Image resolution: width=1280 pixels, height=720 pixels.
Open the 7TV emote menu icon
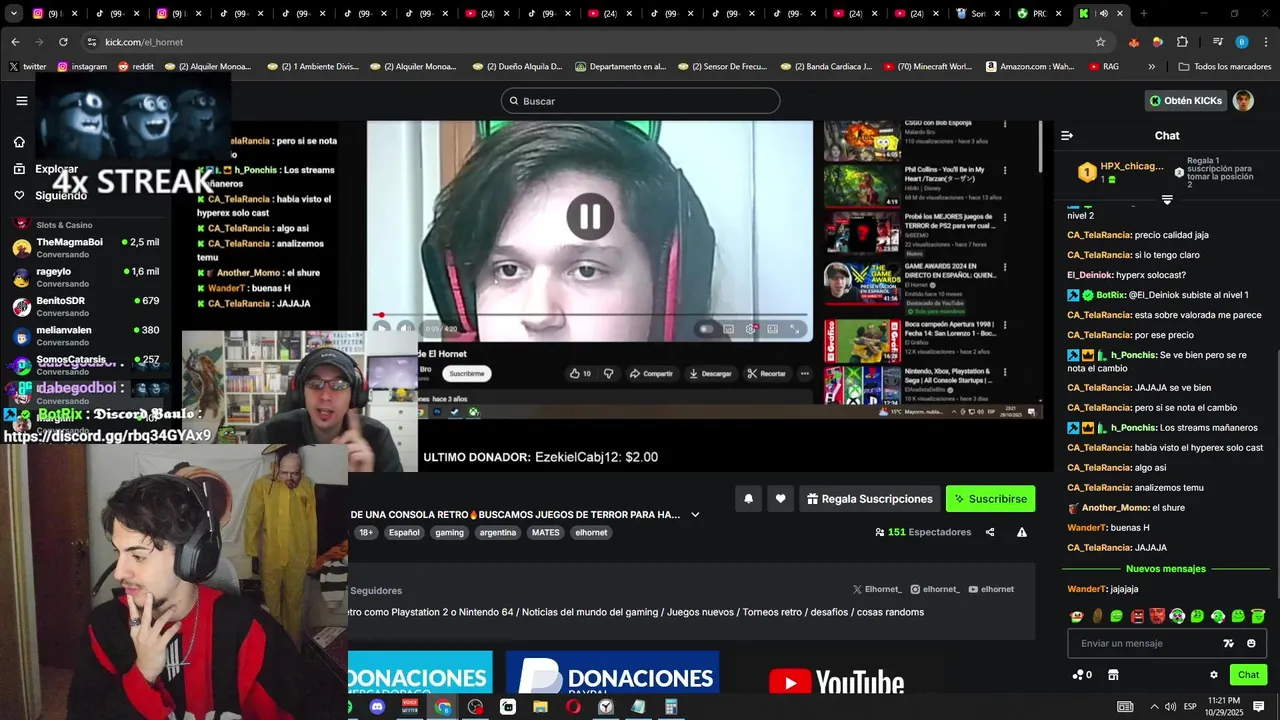click(1228, 643)
